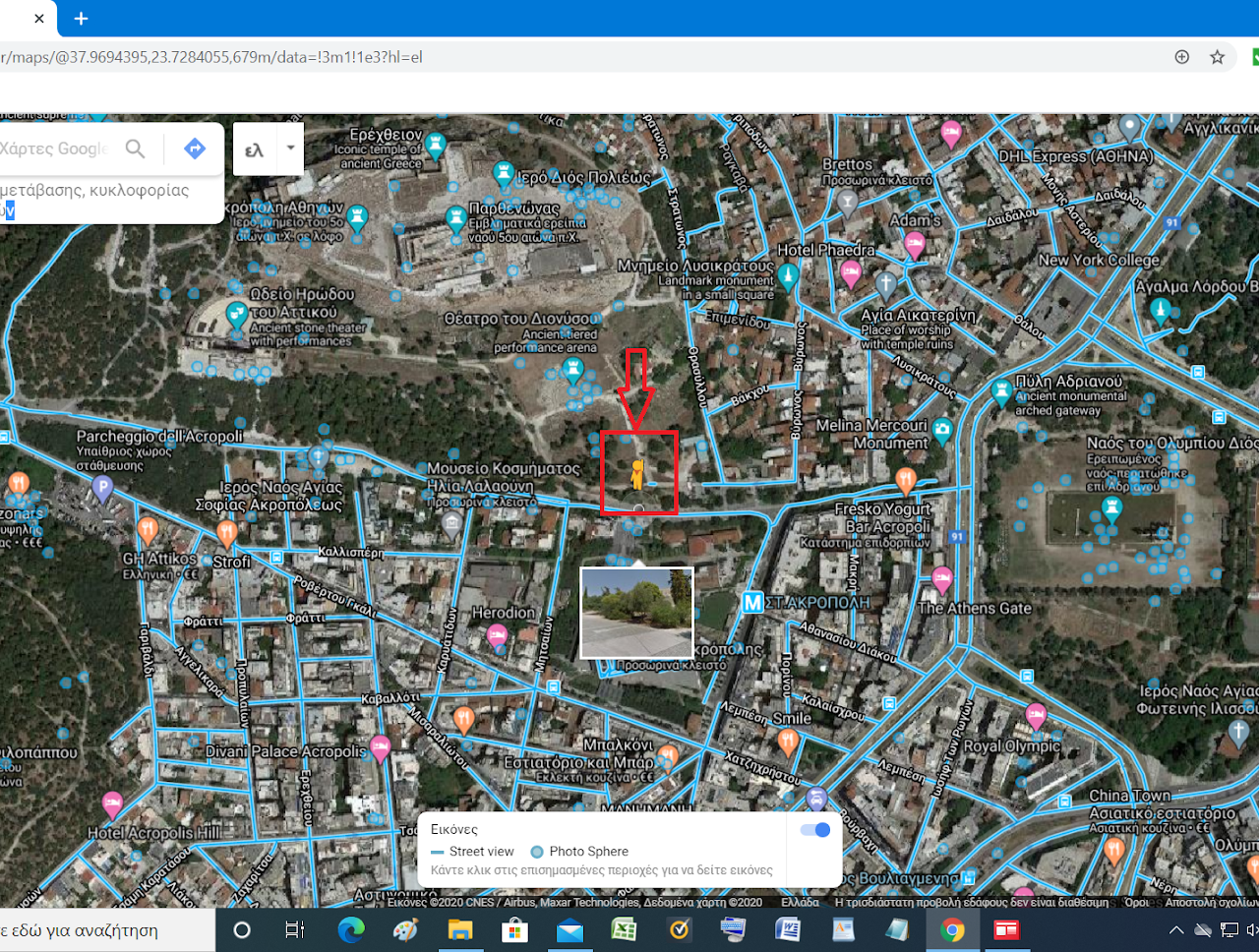
Task: Bookmark this page with star icon
Action: [x=1218, y=57]
